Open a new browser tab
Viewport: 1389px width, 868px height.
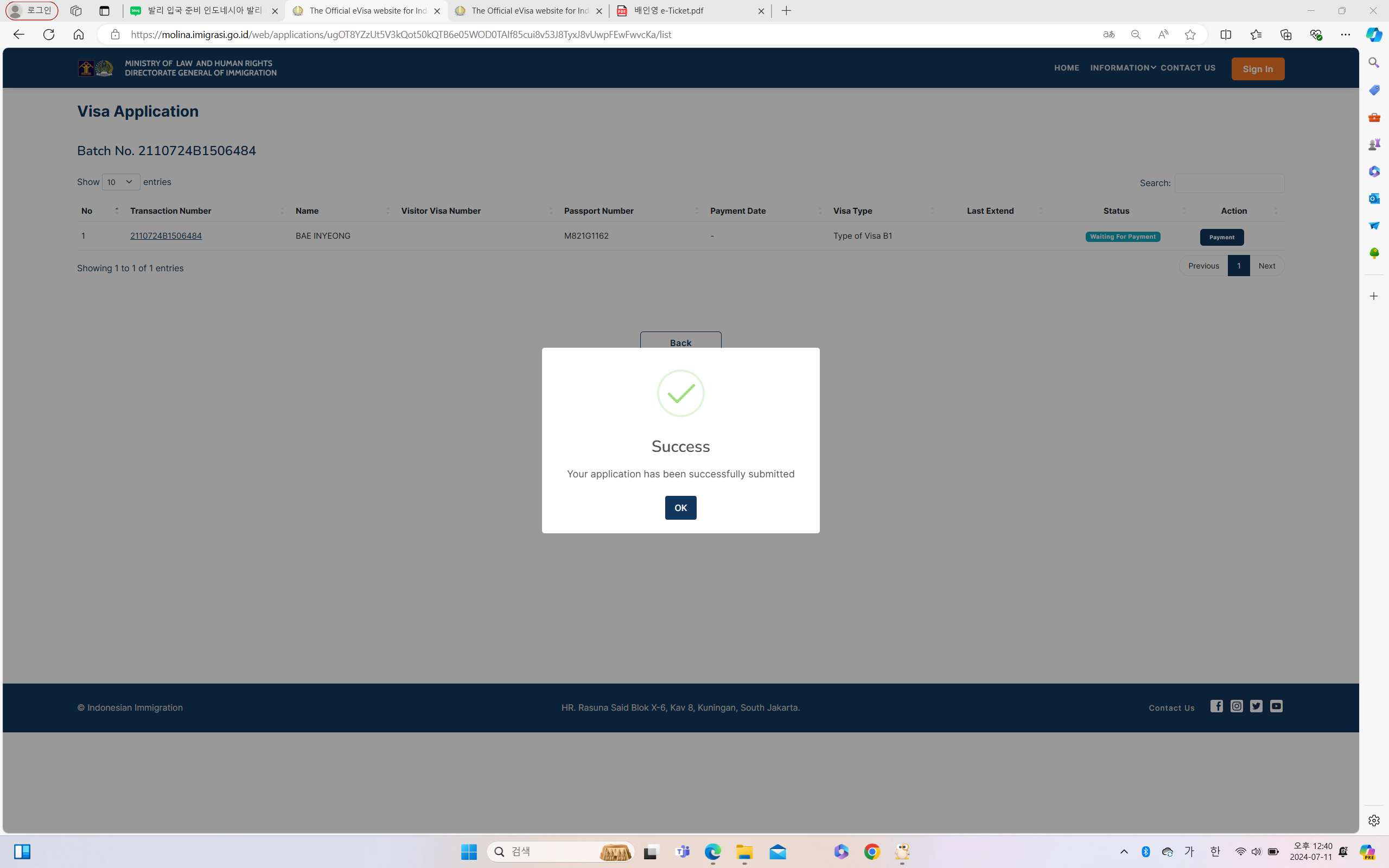pyautogui.click(x=786, y=11)
